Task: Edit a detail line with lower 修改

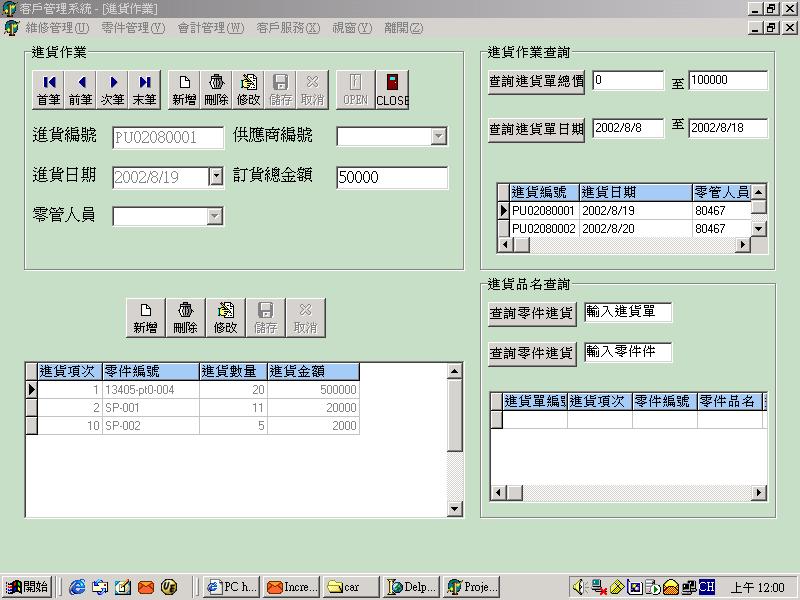Action: (x=226, y=318)
